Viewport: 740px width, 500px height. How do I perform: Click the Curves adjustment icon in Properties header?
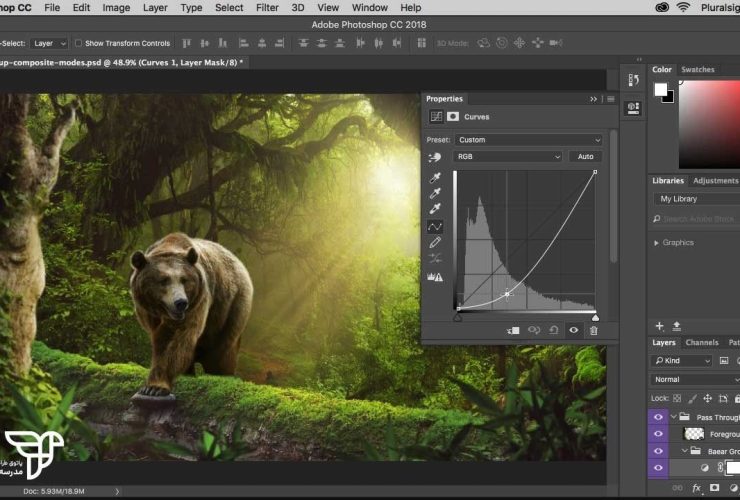coord(436,117)
